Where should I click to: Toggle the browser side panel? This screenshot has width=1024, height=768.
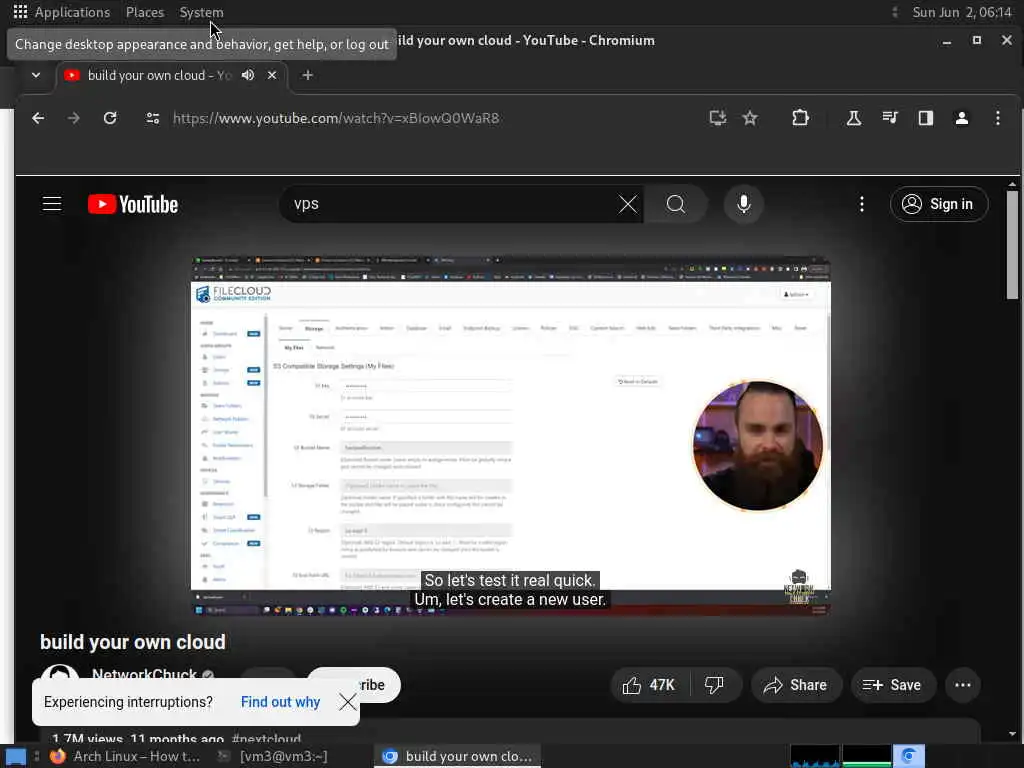tap(925, 118)
